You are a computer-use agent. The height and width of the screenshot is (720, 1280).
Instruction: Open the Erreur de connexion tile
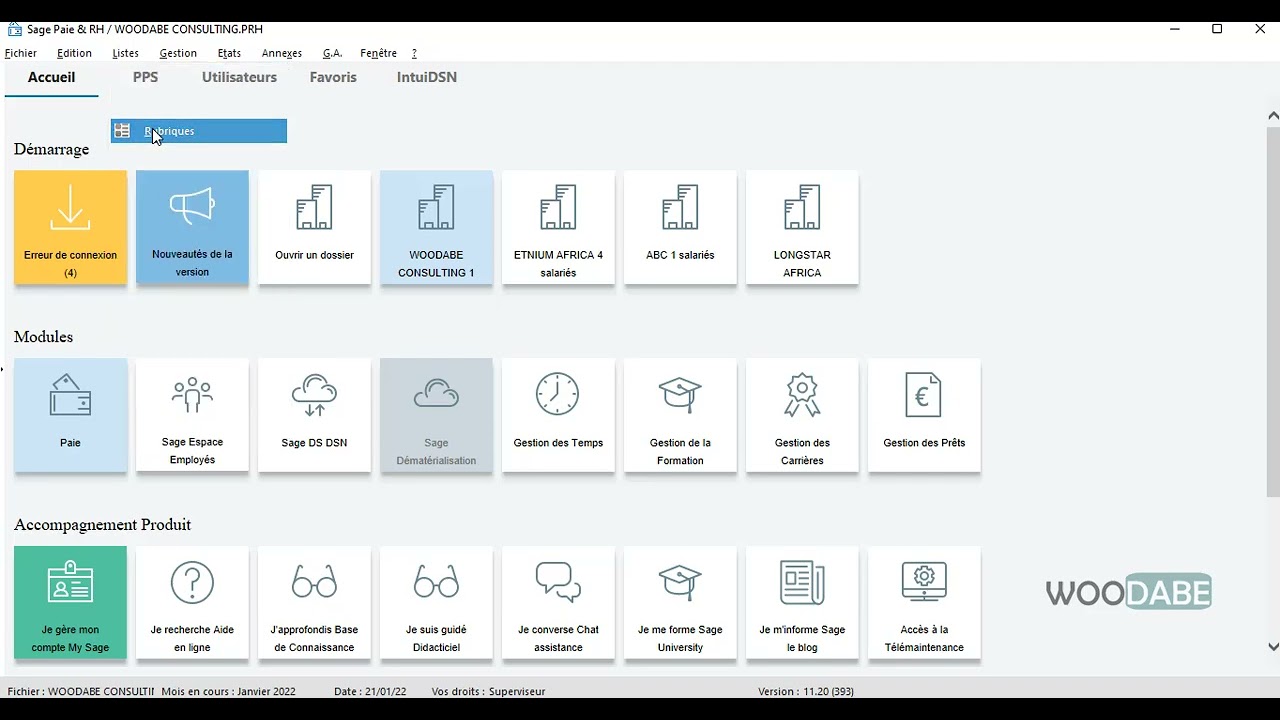[x=70, y=228]
